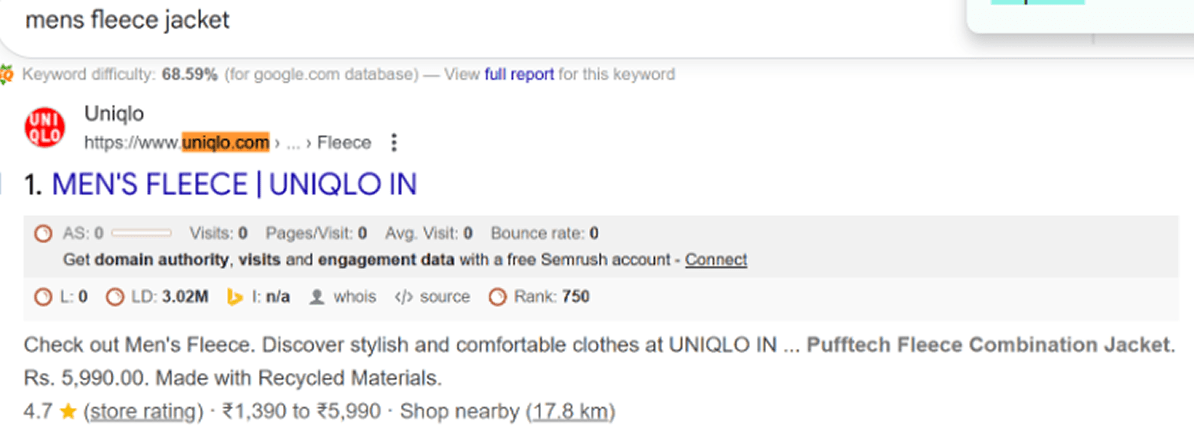
Task: Open the three-dot menu beside Fleece breadcrumb
Action: 393,143
